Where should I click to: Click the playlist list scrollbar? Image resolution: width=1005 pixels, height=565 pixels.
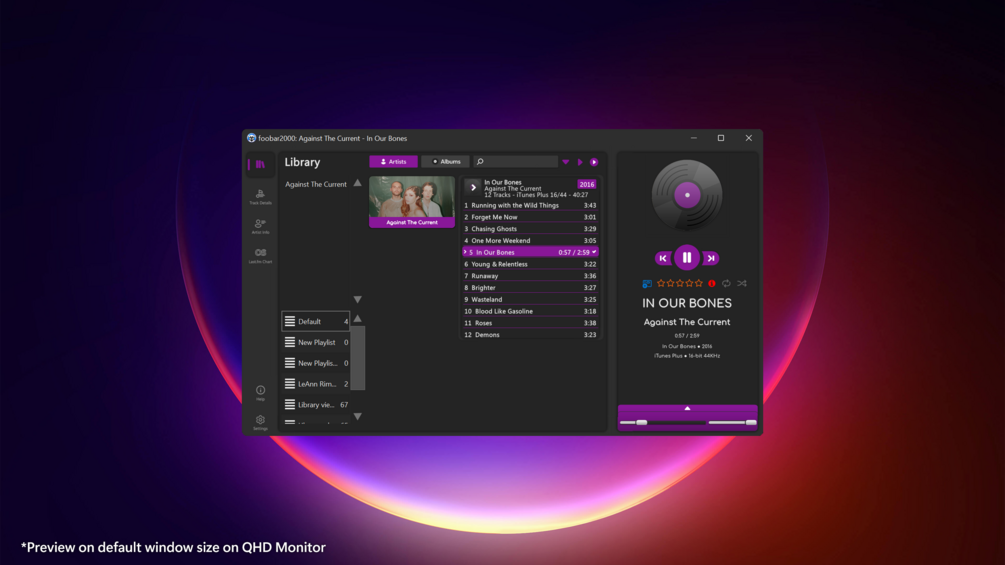pos(358,358)
